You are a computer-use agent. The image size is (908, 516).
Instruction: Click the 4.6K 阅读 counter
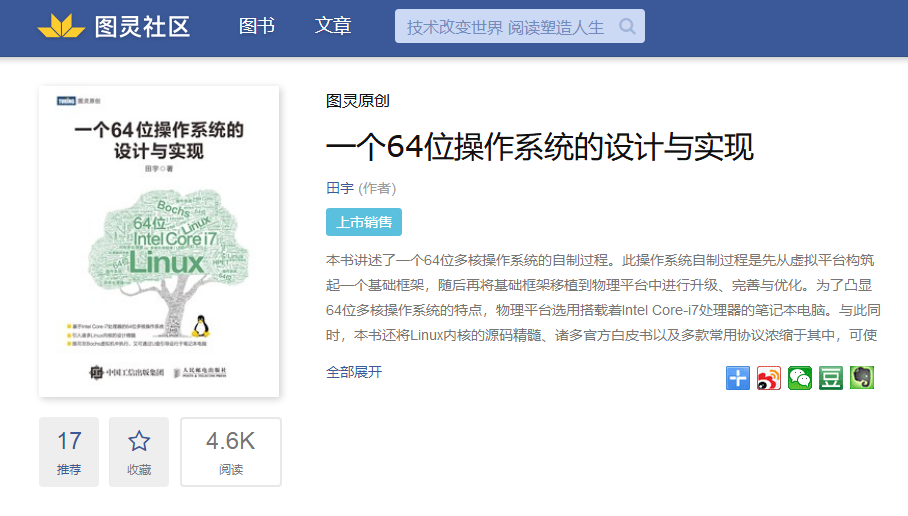pos(231,452)
